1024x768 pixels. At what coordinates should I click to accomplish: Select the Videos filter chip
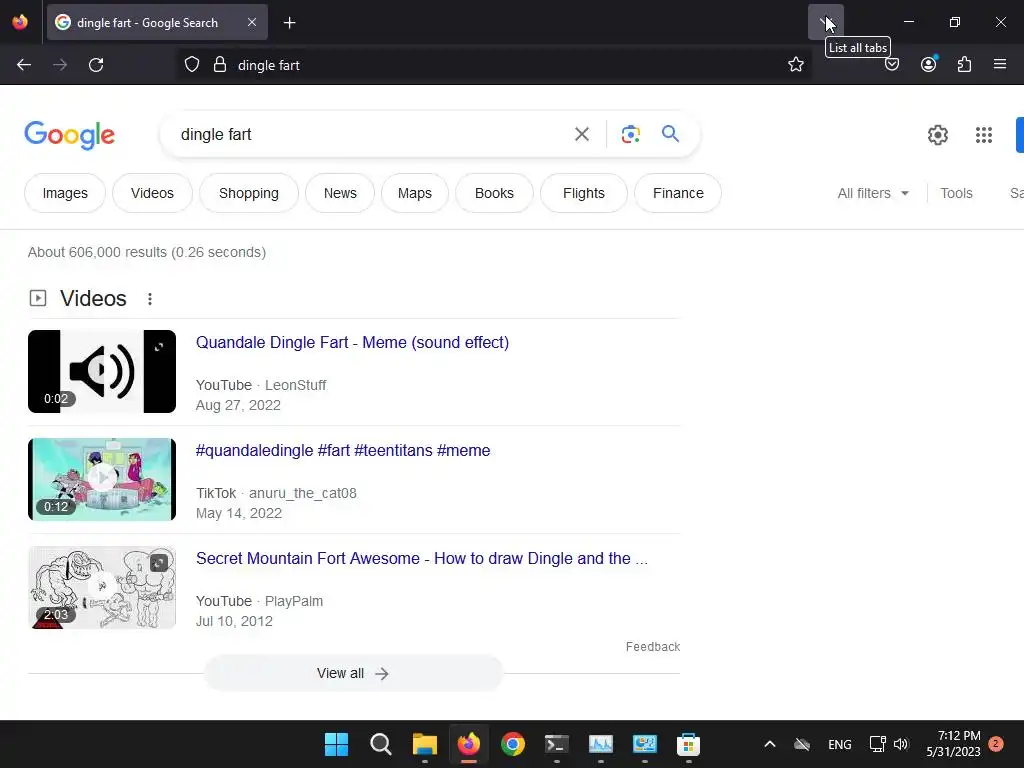(152, 193)
